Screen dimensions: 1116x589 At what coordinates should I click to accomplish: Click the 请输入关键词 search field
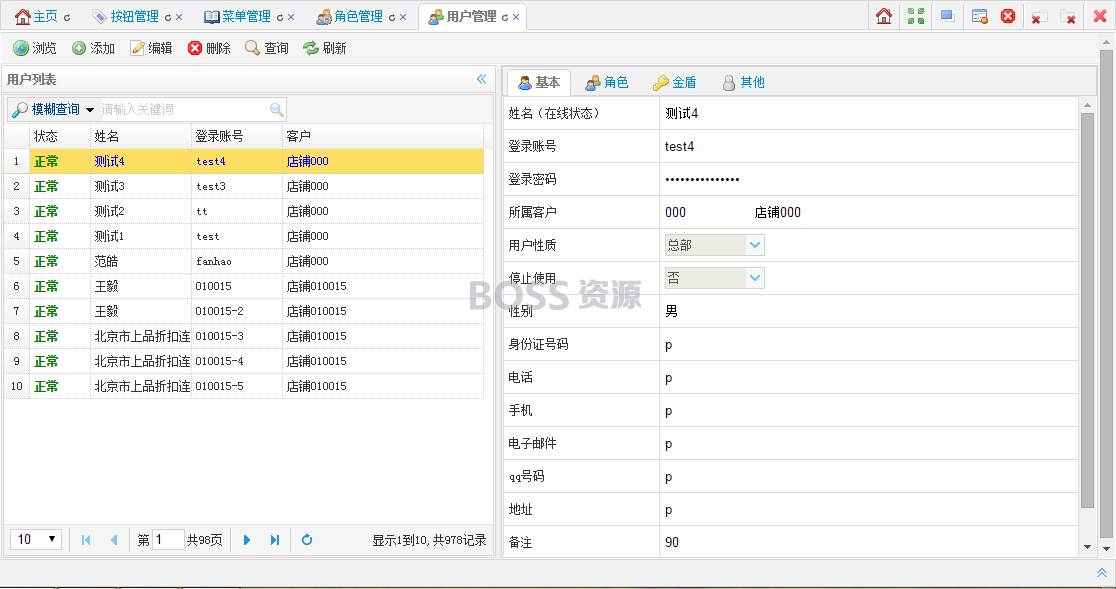coord(184,110)
